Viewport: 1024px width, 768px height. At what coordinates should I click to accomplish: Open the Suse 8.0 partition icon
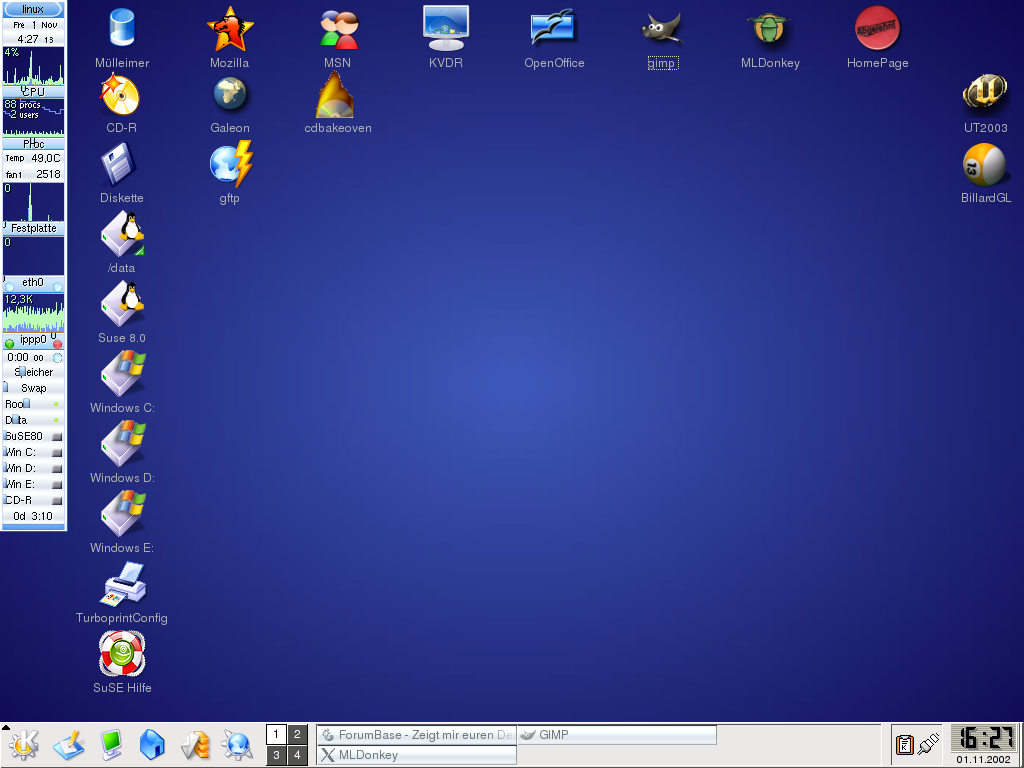pos(122,305)
